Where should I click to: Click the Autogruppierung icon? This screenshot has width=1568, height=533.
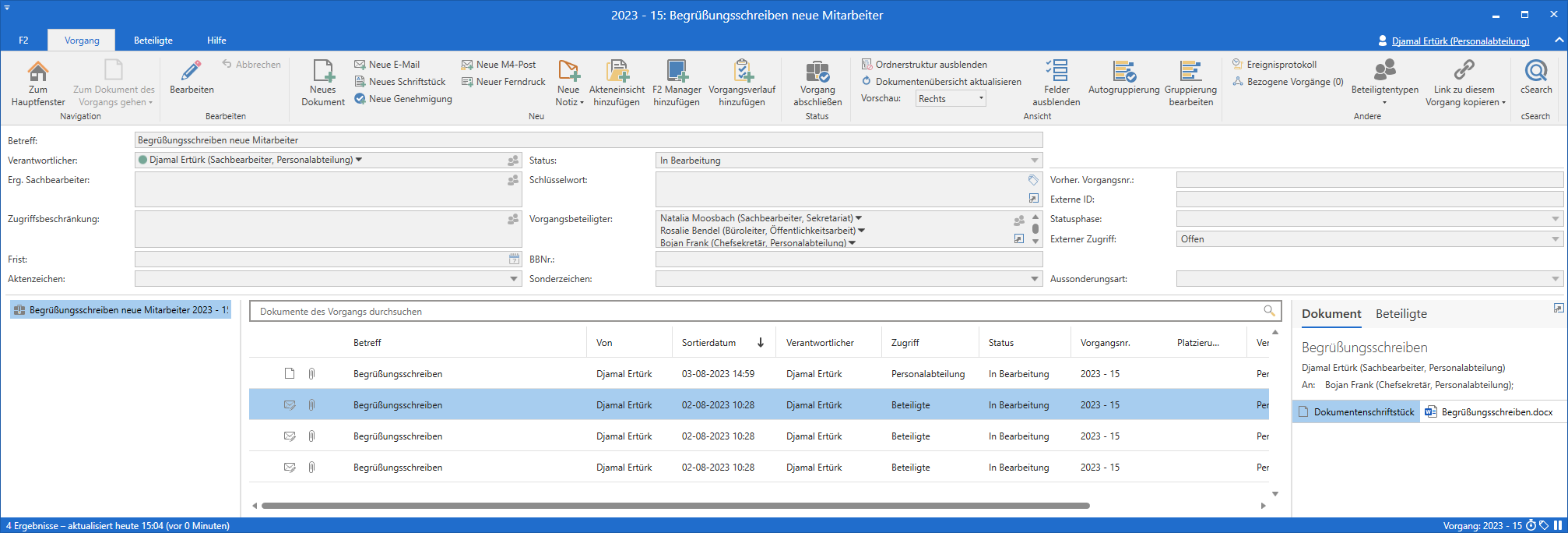point(1123,72)
